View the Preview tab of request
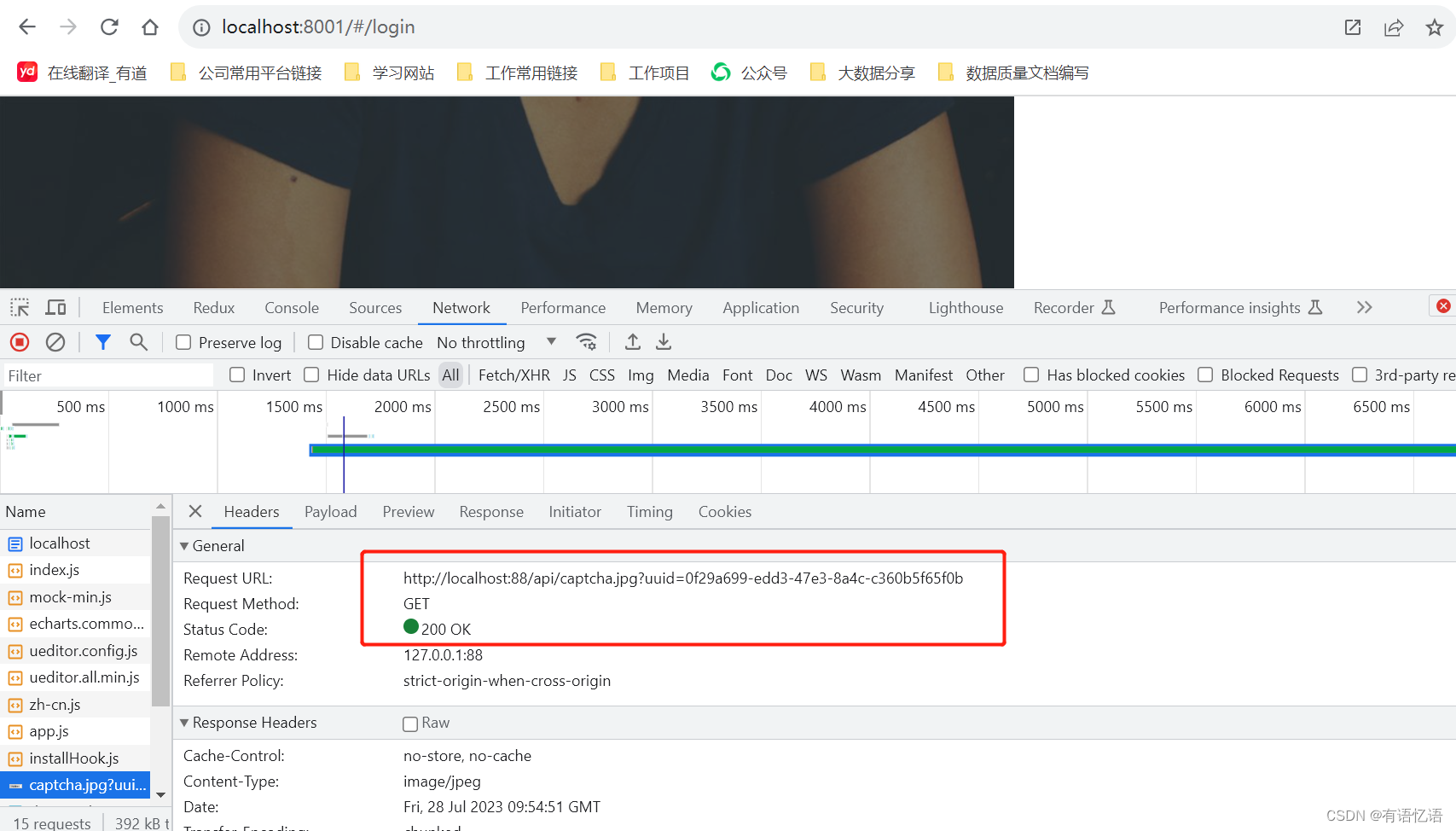Viewport: 1456px width, 831px height. tap(409, 511)
